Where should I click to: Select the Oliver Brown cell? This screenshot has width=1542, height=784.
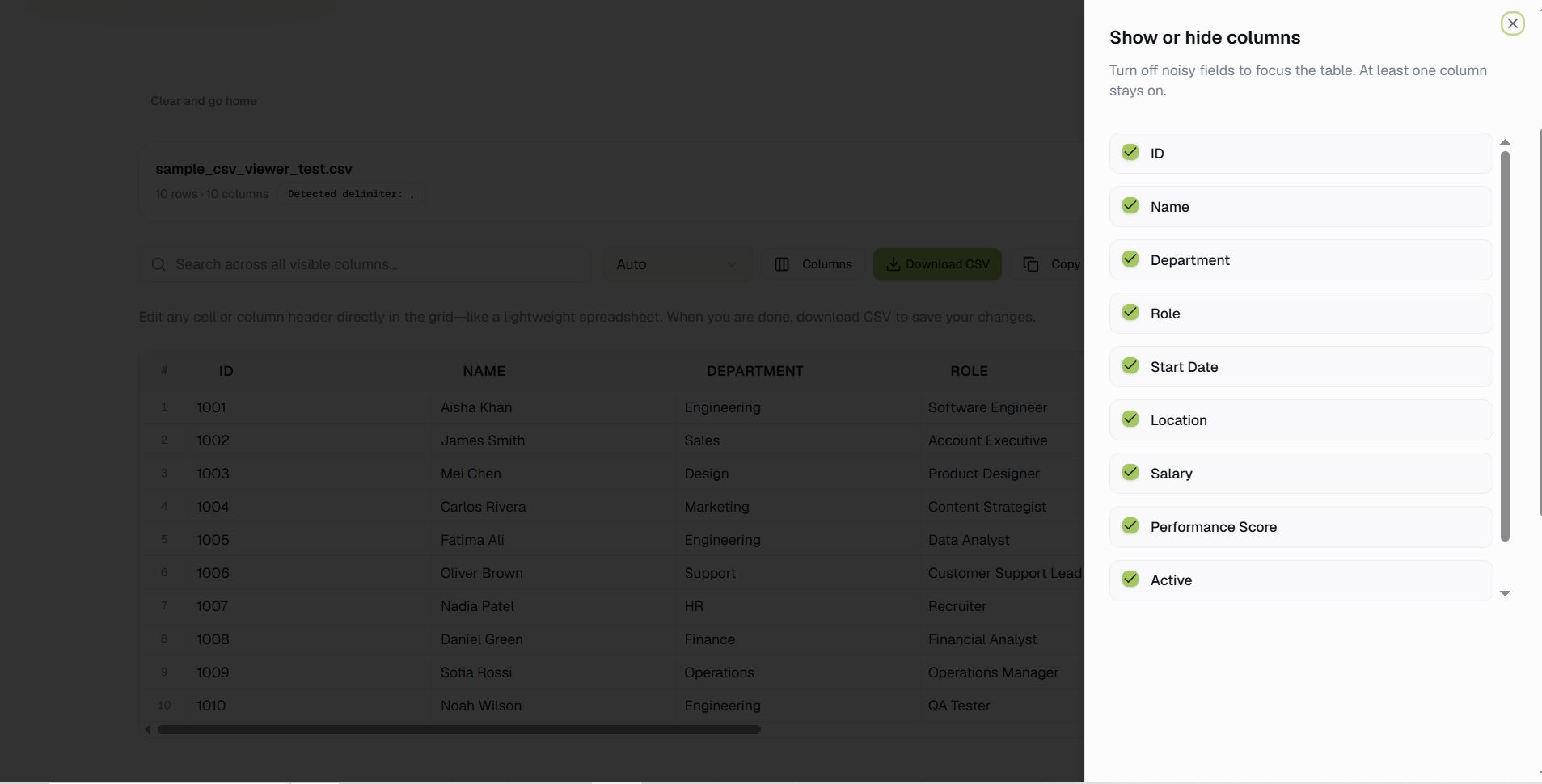(x=554, y=573)
